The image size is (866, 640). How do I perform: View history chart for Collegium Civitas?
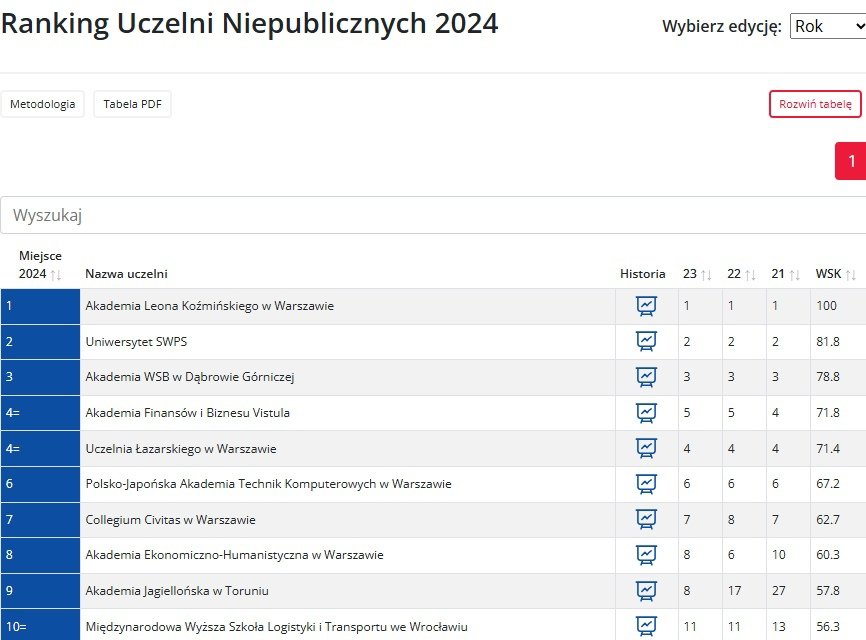click(646, 520)
